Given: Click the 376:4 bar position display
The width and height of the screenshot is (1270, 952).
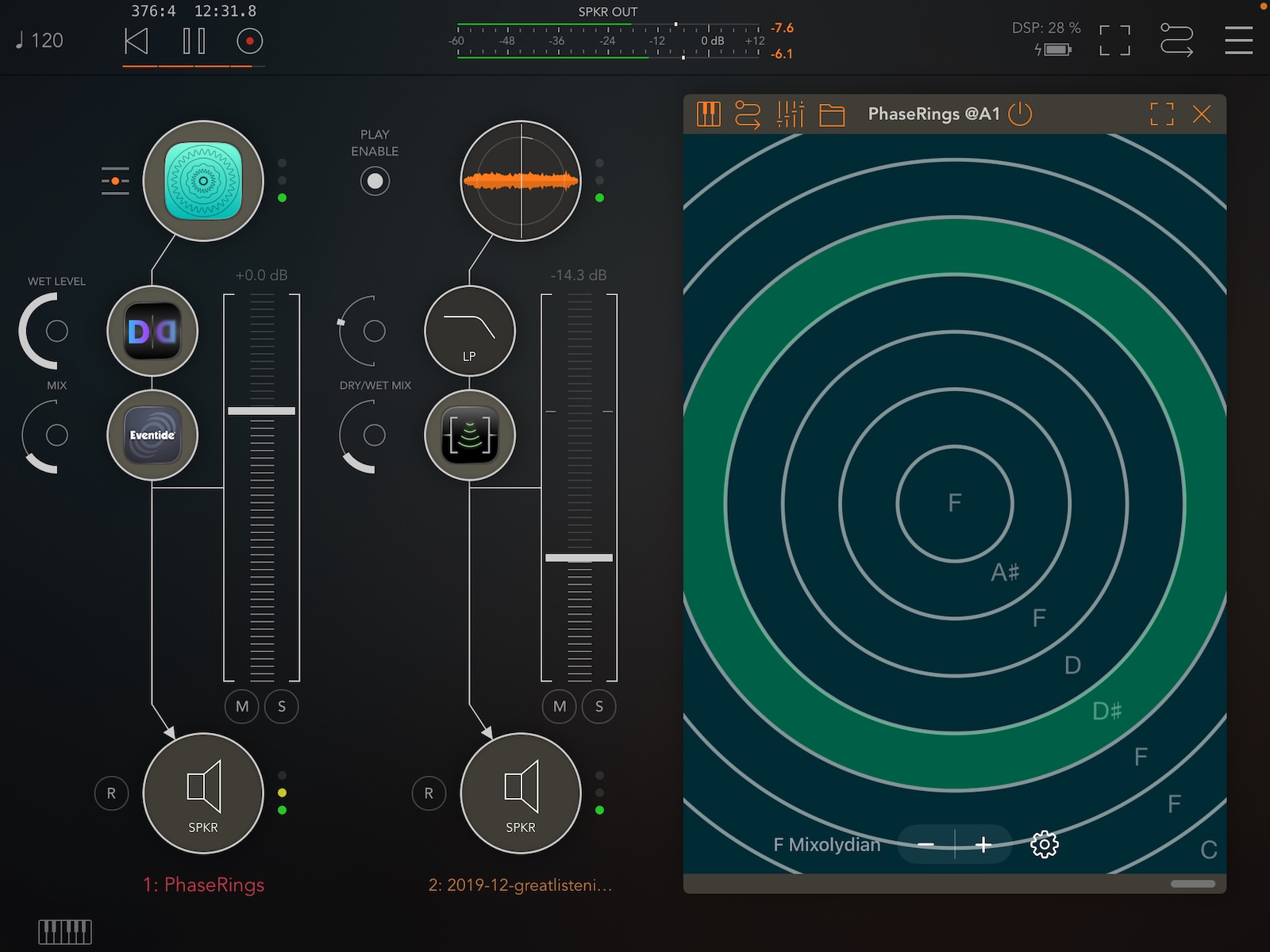Looking at the screenshot, I should [153, 11].
